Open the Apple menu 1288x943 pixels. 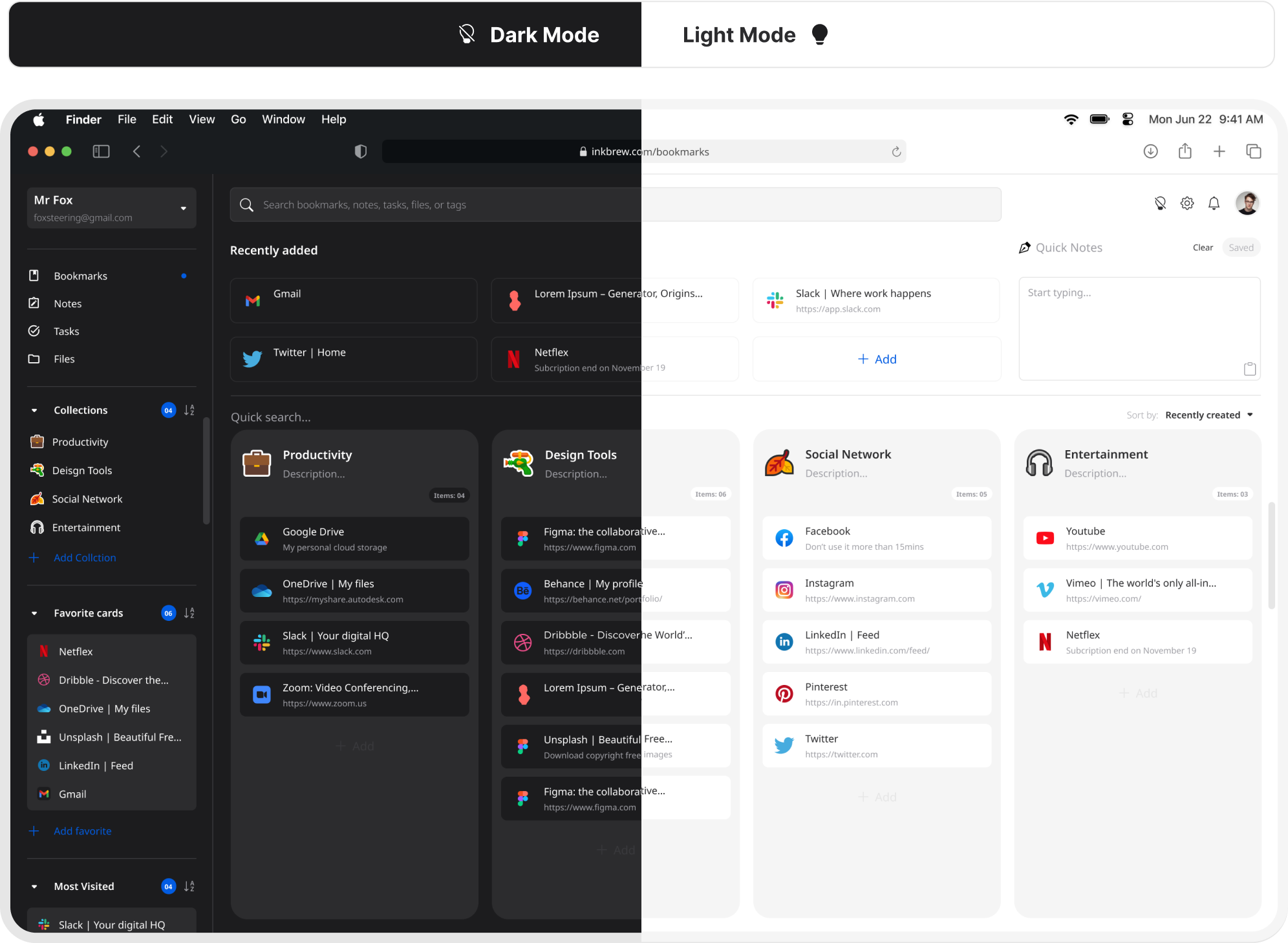pyautogui.click(x=39, y=119)
